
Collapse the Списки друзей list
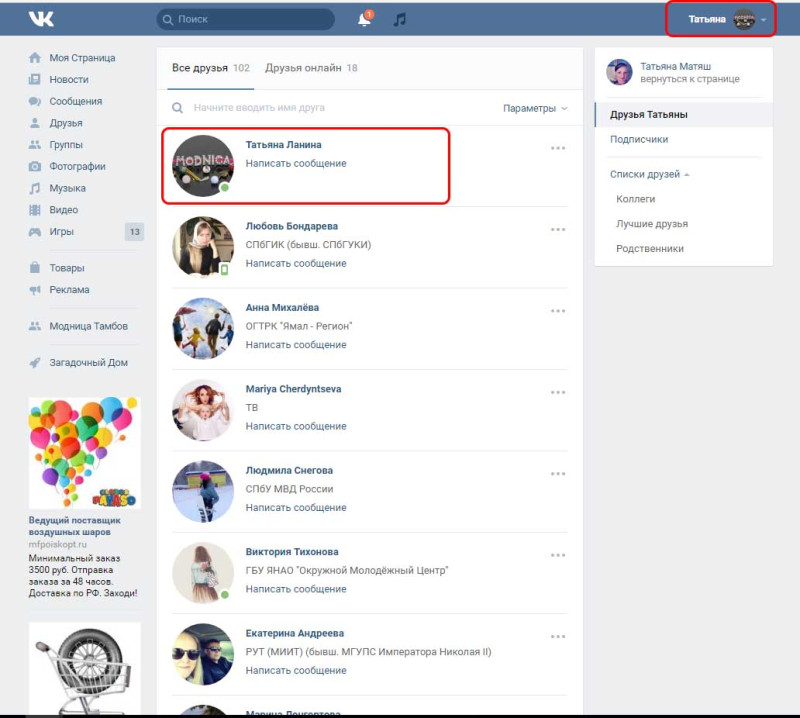(x=649, y=175)
